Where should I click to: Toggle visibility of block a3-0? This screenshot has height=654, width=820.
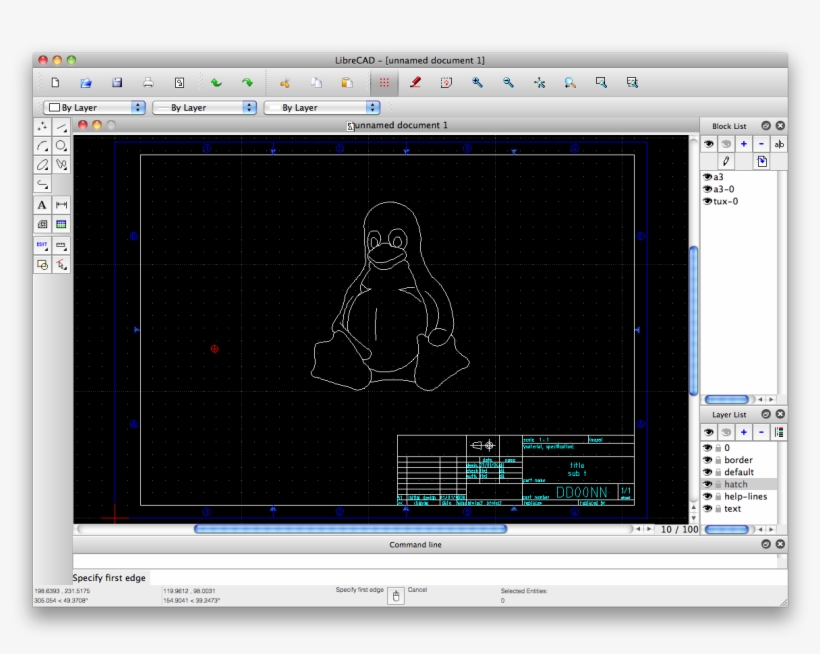point(707,189)
